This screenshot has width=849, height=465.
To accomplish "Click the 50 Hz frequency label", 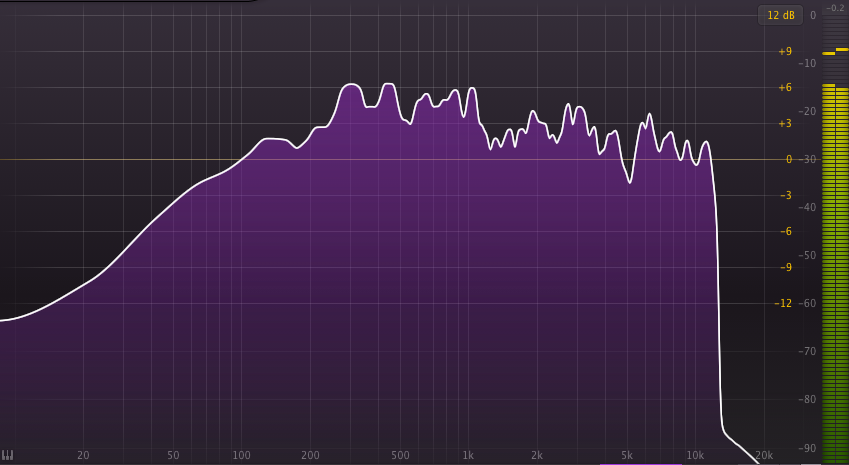I will 173,455.
